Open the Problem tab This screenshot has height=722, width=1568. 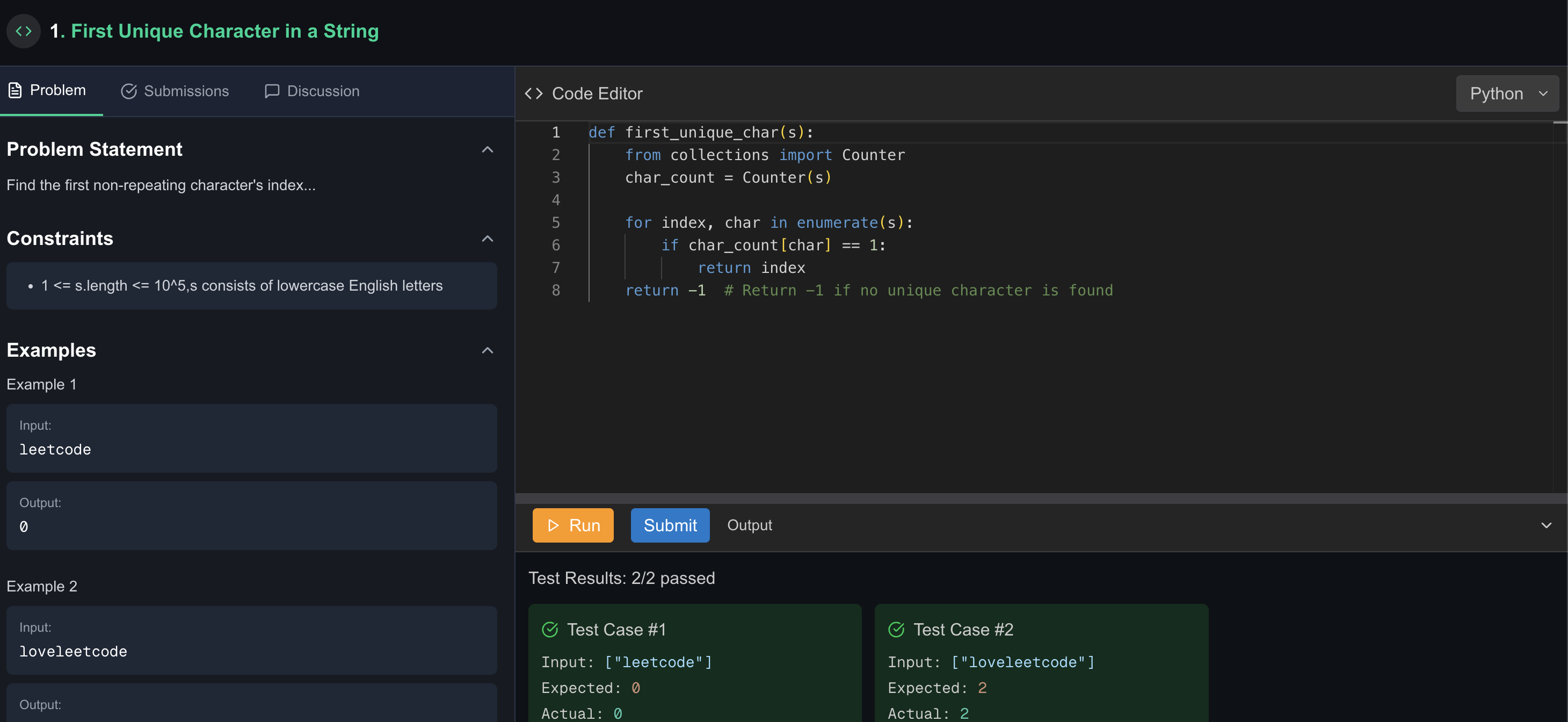tap(51, 91)
